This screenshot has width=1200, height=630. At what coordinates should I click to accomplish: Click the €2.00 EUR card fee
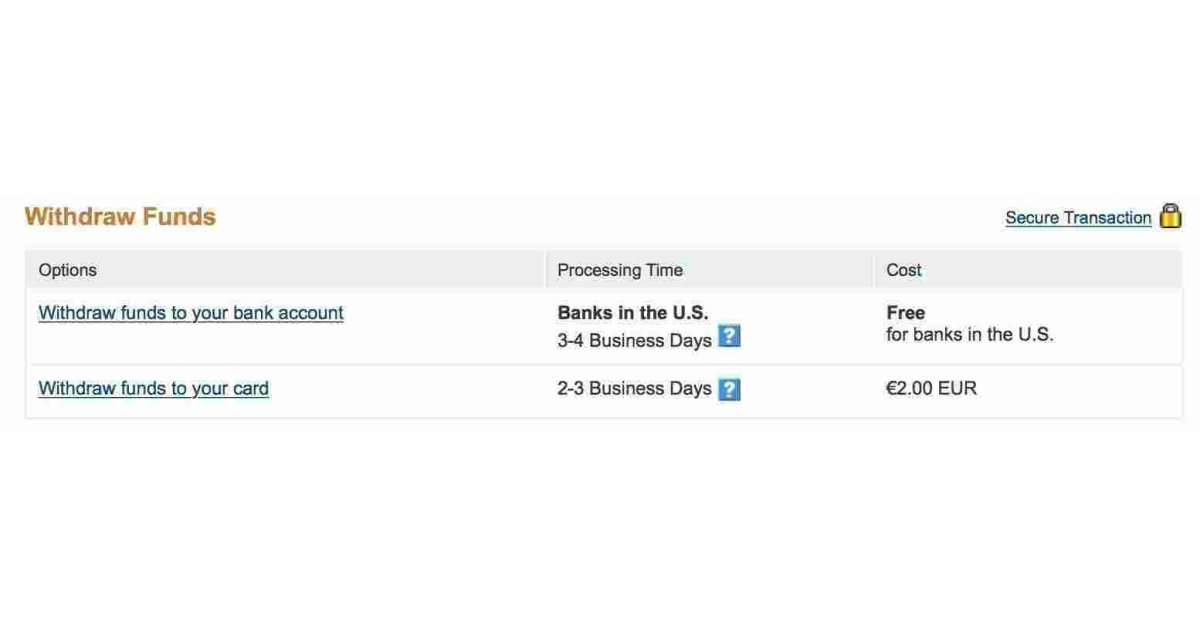tap(931, 388)
